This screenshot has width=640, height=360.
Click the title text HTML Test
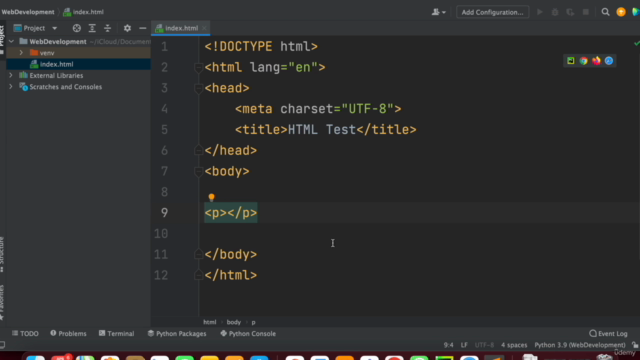[x=322, y=130]
